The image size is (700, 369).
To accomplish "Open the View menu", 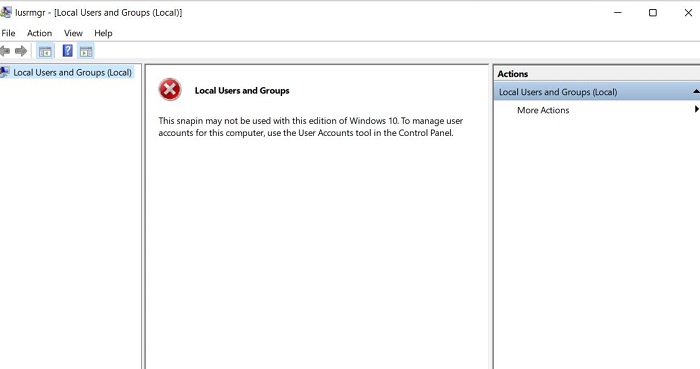I will pyautogui.click(x=73, y=33).
